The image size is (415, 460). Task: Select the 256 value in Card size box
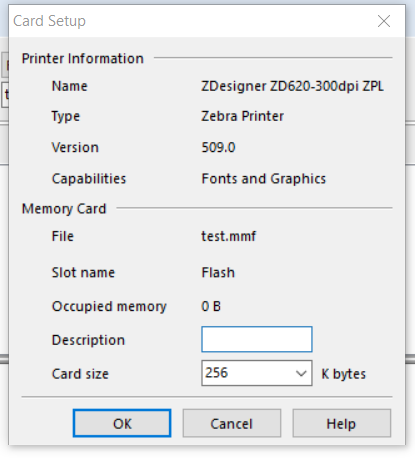pyautogui.click(x=217, y=373)
